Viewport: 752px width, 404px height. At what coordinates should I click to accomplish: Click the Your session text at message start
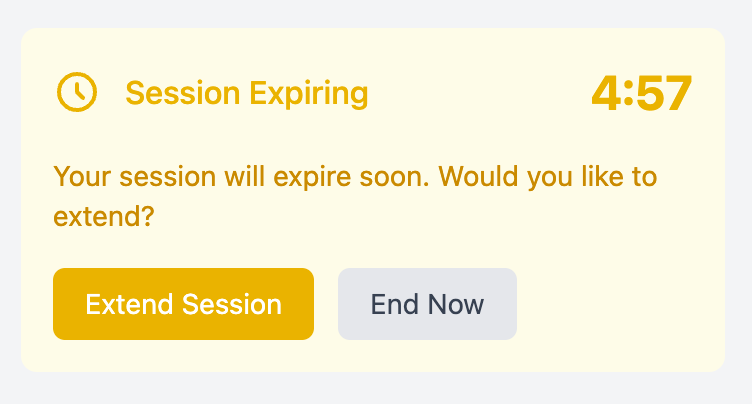(135, 176)
